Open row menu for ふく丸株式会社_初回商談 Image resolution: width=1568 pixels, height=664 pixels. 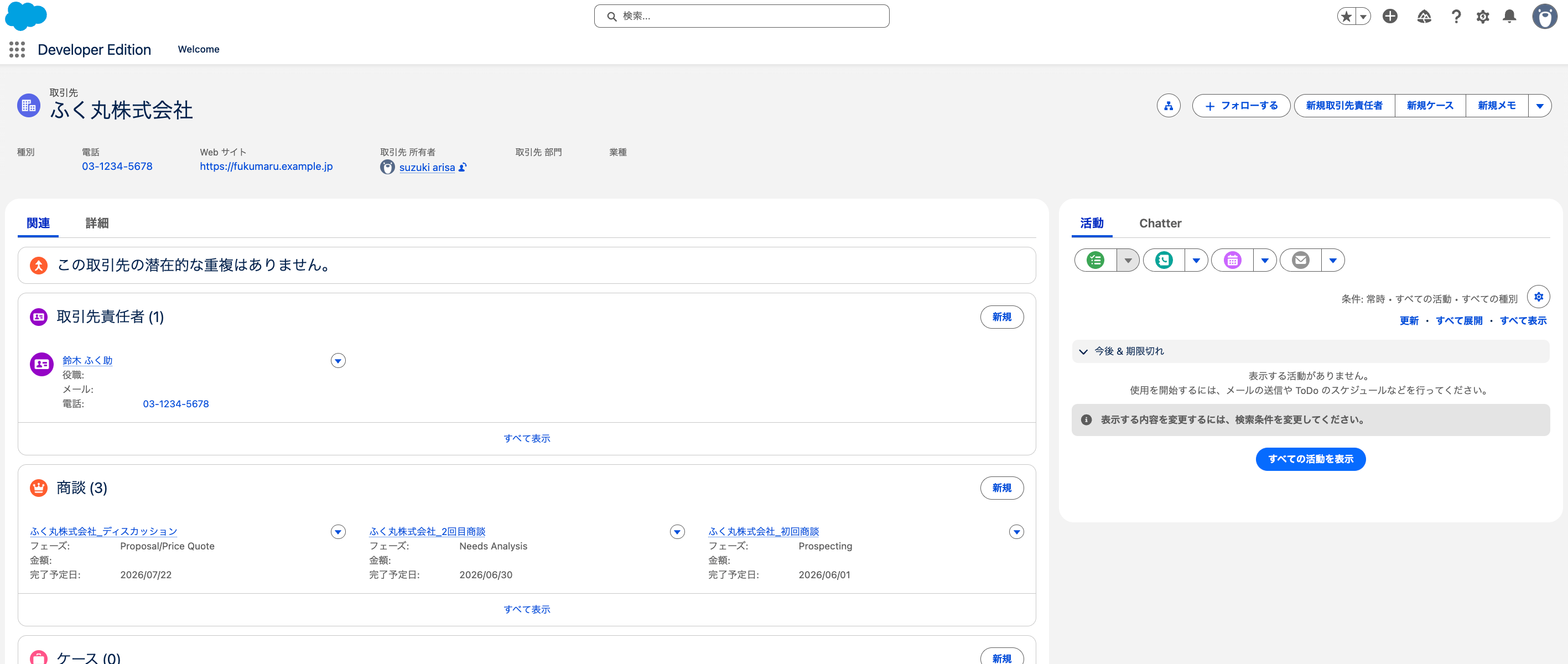coord(1016,532)
